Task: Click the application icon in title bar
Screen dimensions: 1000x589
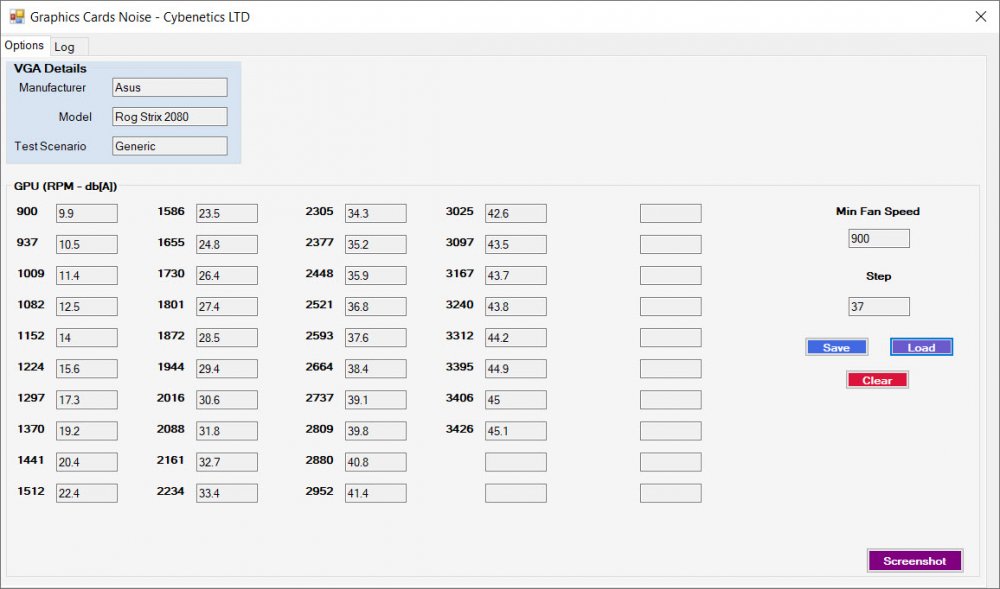Action: tap(17, 17)
